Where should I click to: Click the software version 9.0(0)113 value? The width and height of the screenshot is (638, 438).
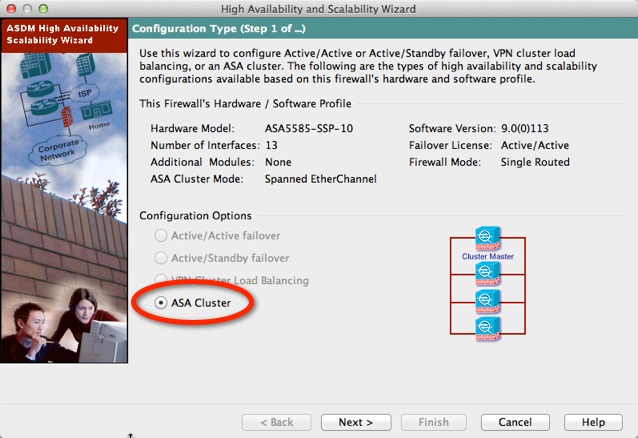pyautogui.click(x=524, y=129)
